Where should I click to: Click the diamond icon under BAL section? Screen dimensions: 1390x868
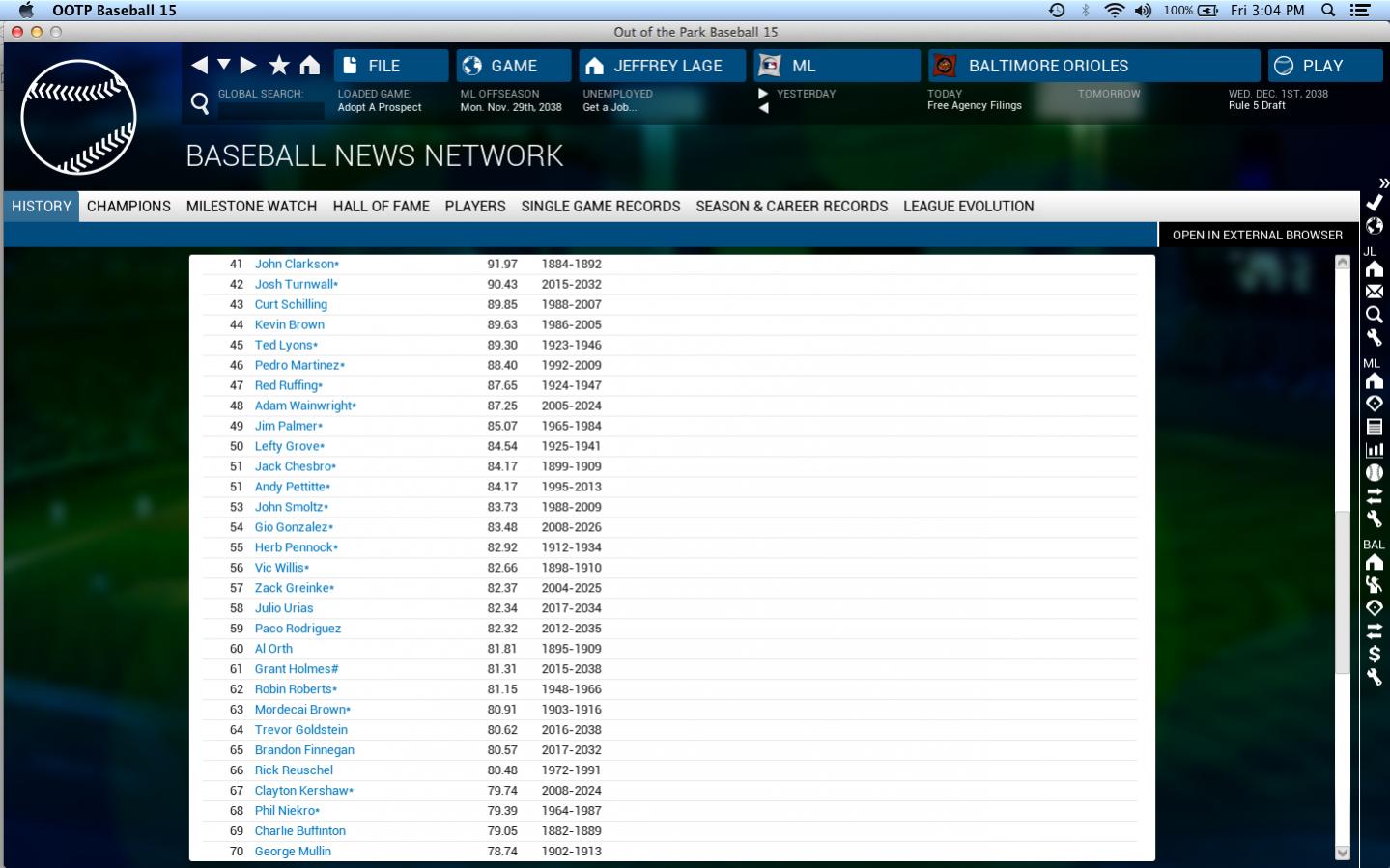click(1375, 608)
